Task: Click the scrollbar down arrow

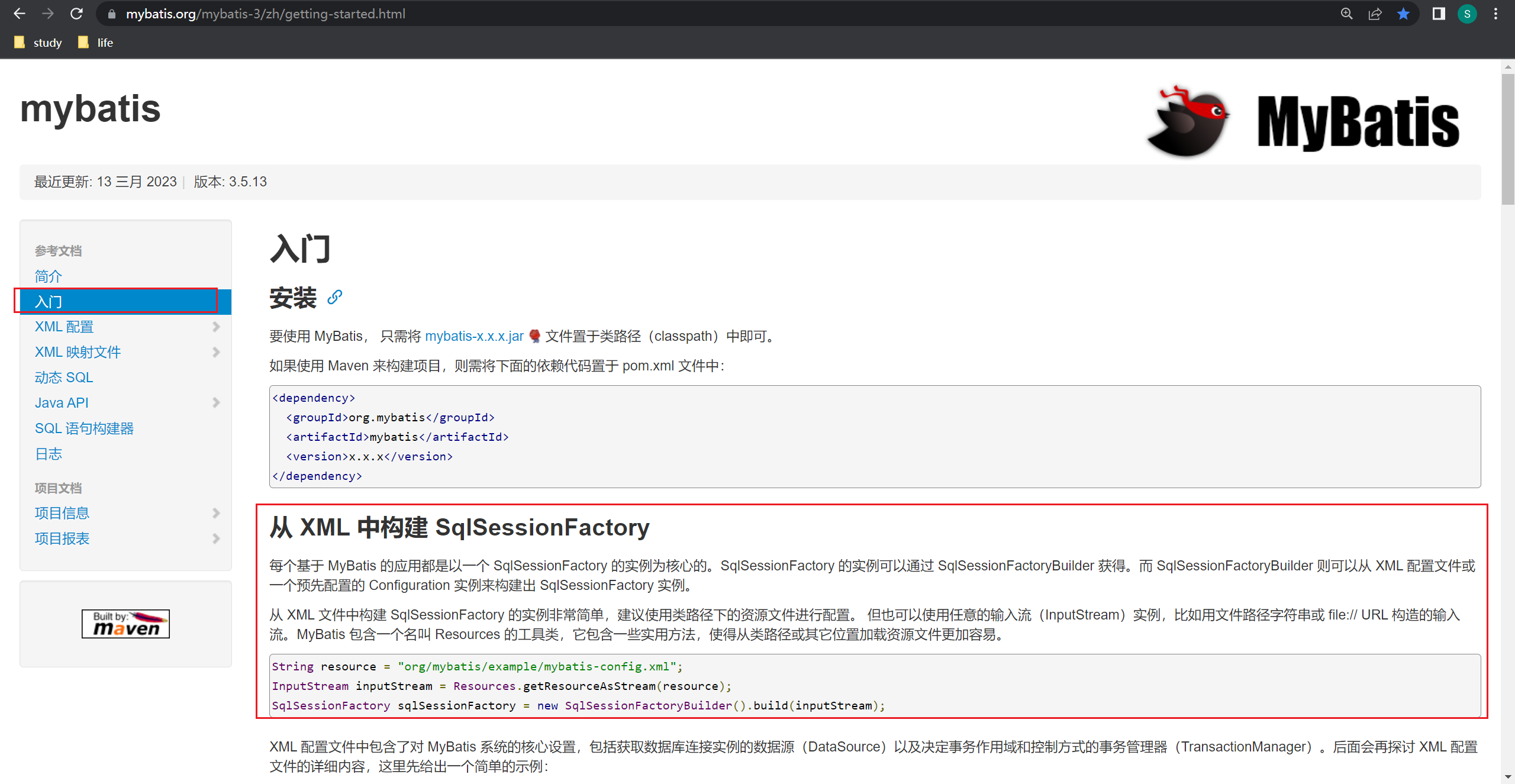Action: coord(1508,776)
